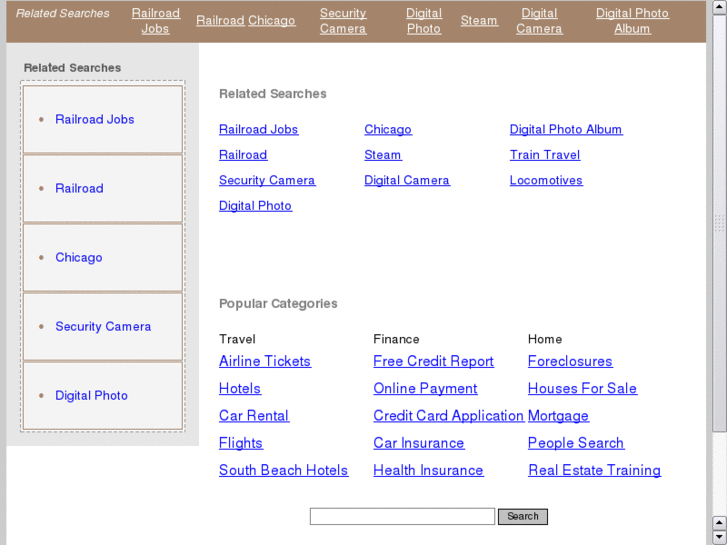The image size is (727, 545).
Task: Open Railroad Jobs in the top brown bar
Action: coord(155,21)
